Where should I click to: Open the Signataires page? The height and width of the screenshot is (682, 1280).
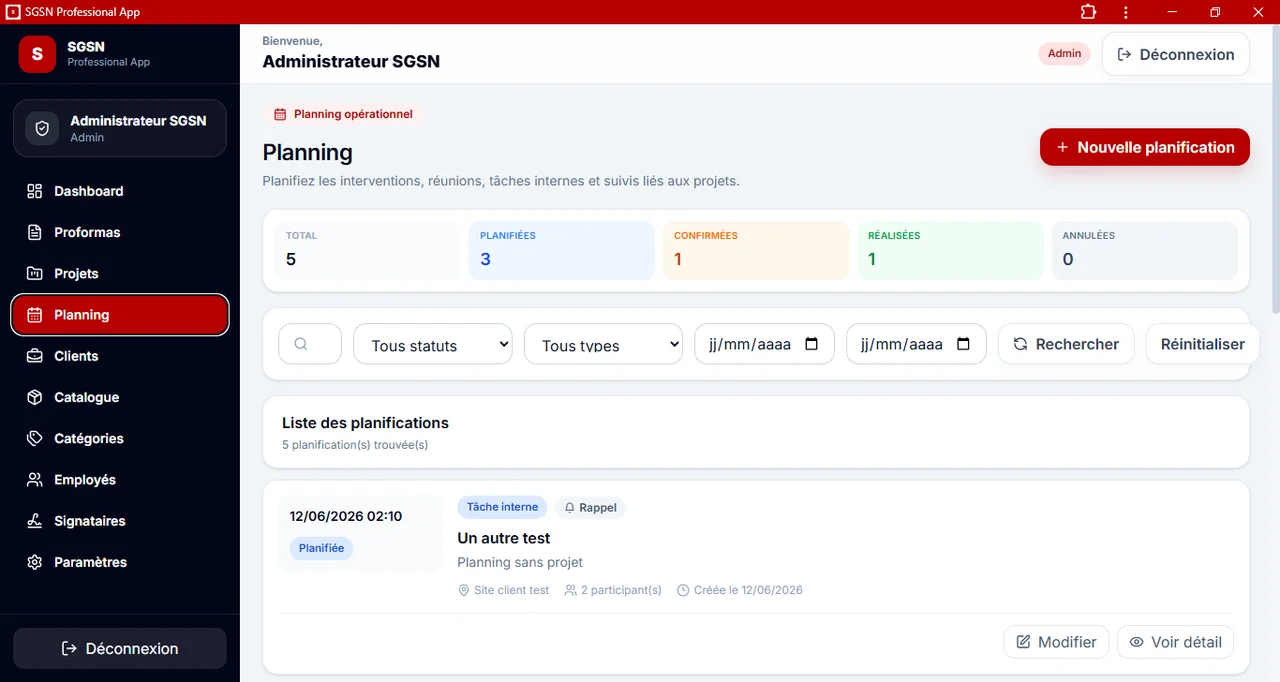120,521
